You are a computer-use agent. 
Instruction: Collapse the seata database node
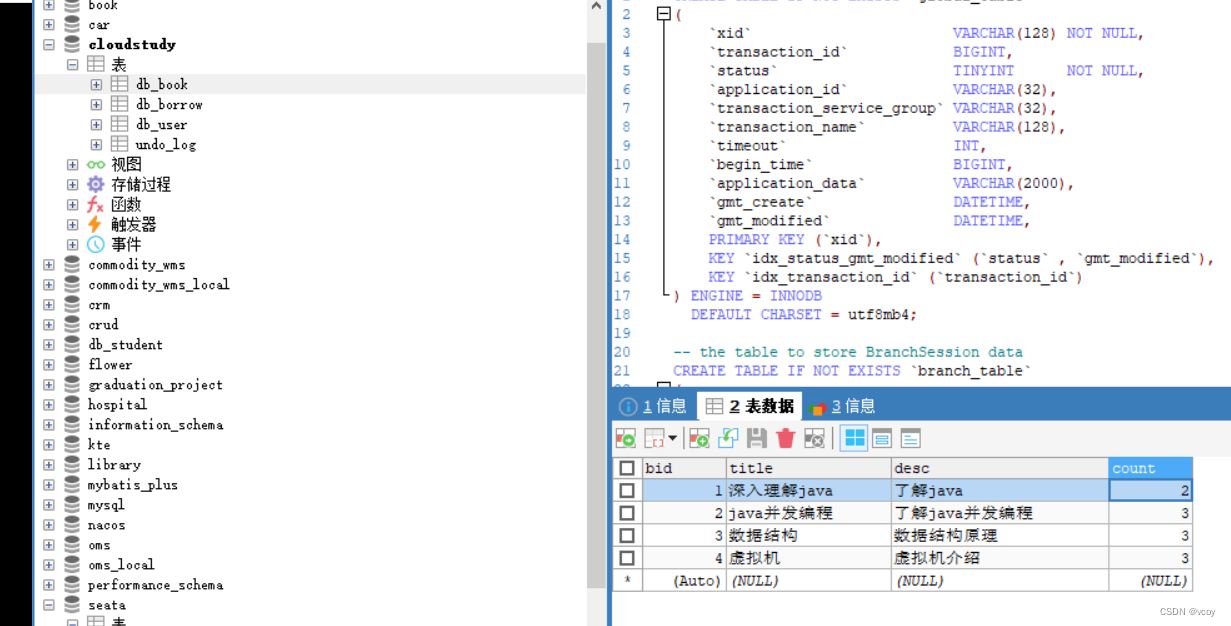(x=49, y=604)
